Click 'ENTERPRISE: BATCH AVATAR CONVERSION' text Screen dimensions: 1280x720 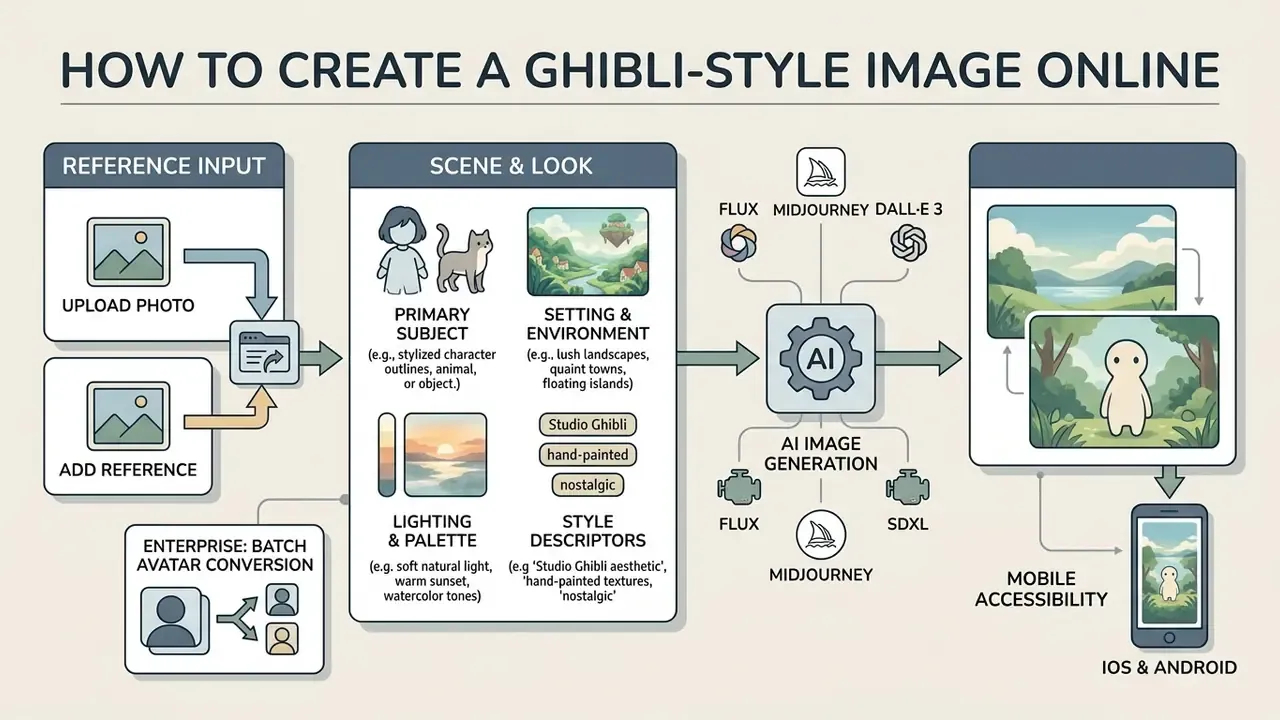226,554
